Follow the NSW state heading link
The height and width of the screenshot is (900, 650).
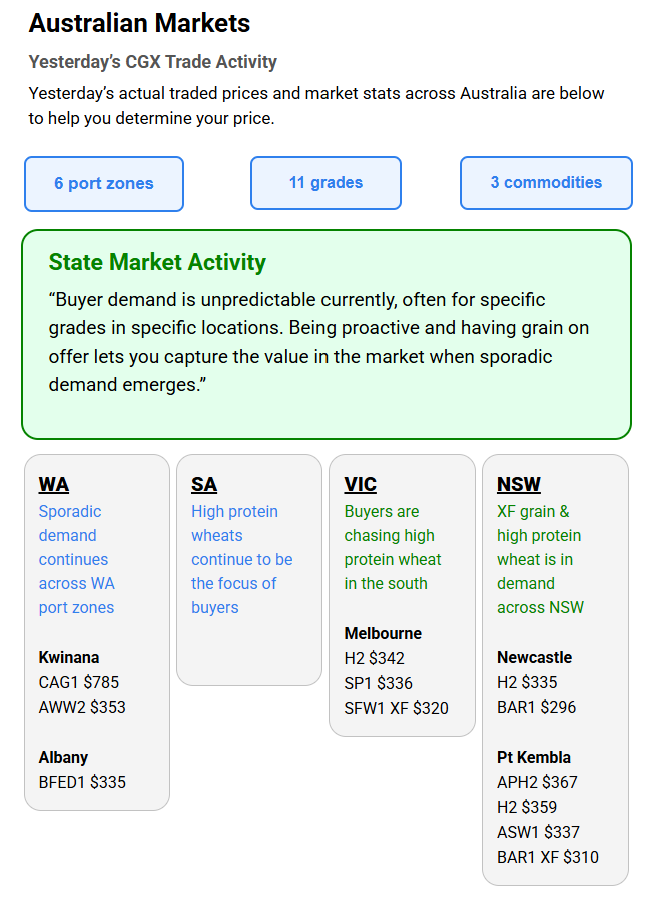click(x=518, y=485)
